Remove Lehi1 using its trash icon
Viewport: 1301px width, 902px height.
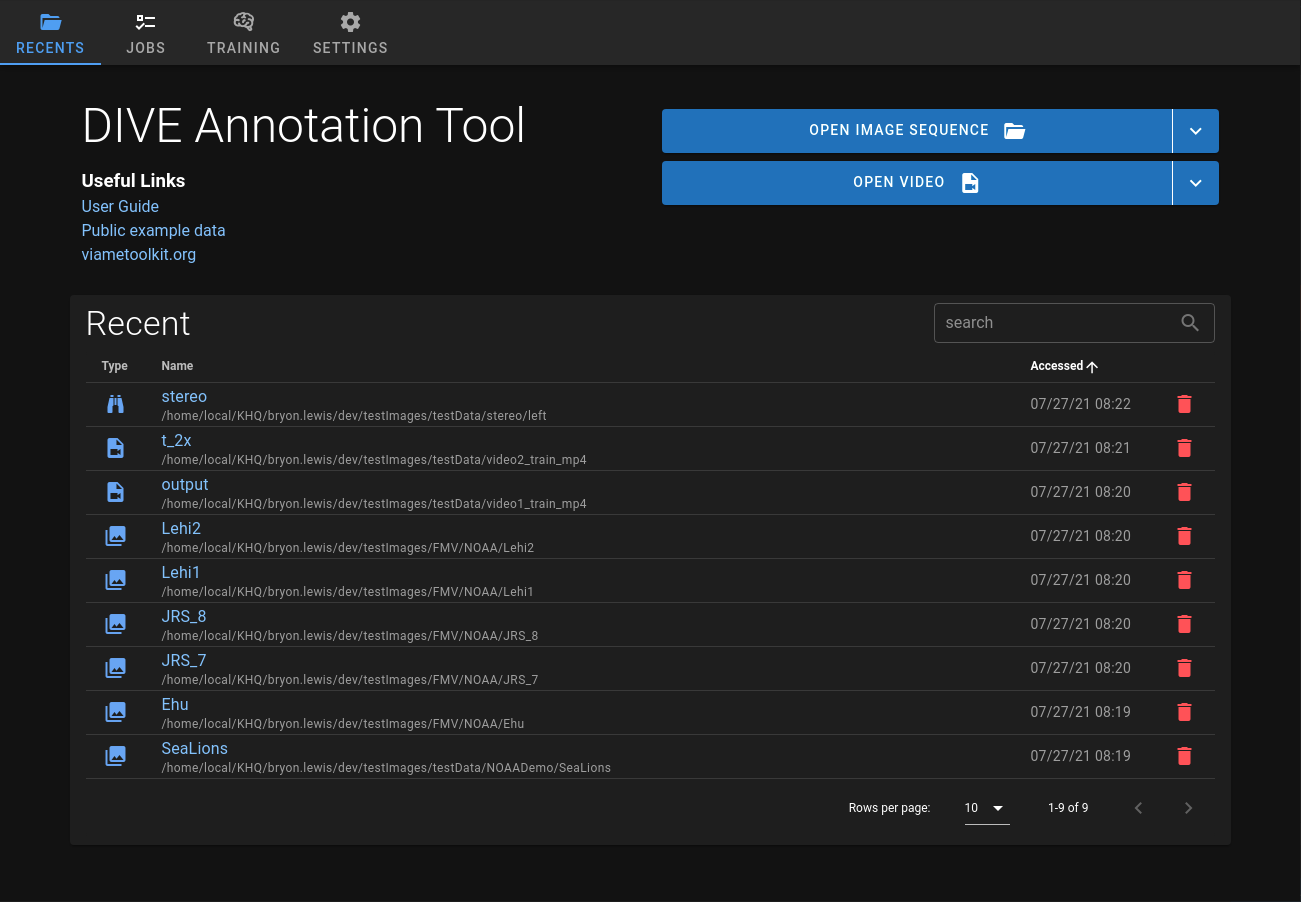(x=1184, y=580)
